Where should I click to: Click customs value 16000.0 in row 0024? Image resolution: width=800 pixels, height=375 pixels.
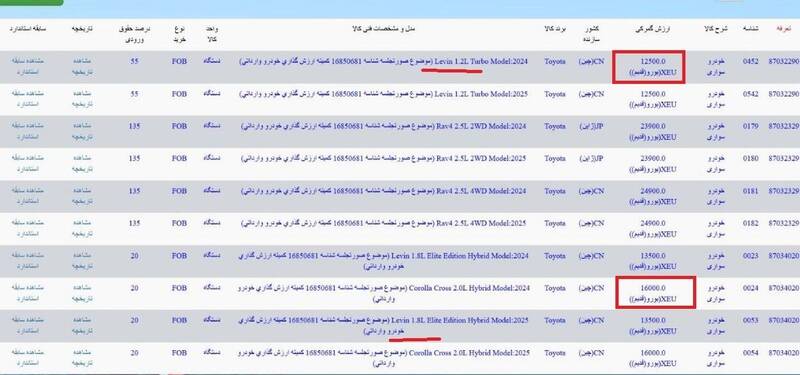(x=653, y=288)
